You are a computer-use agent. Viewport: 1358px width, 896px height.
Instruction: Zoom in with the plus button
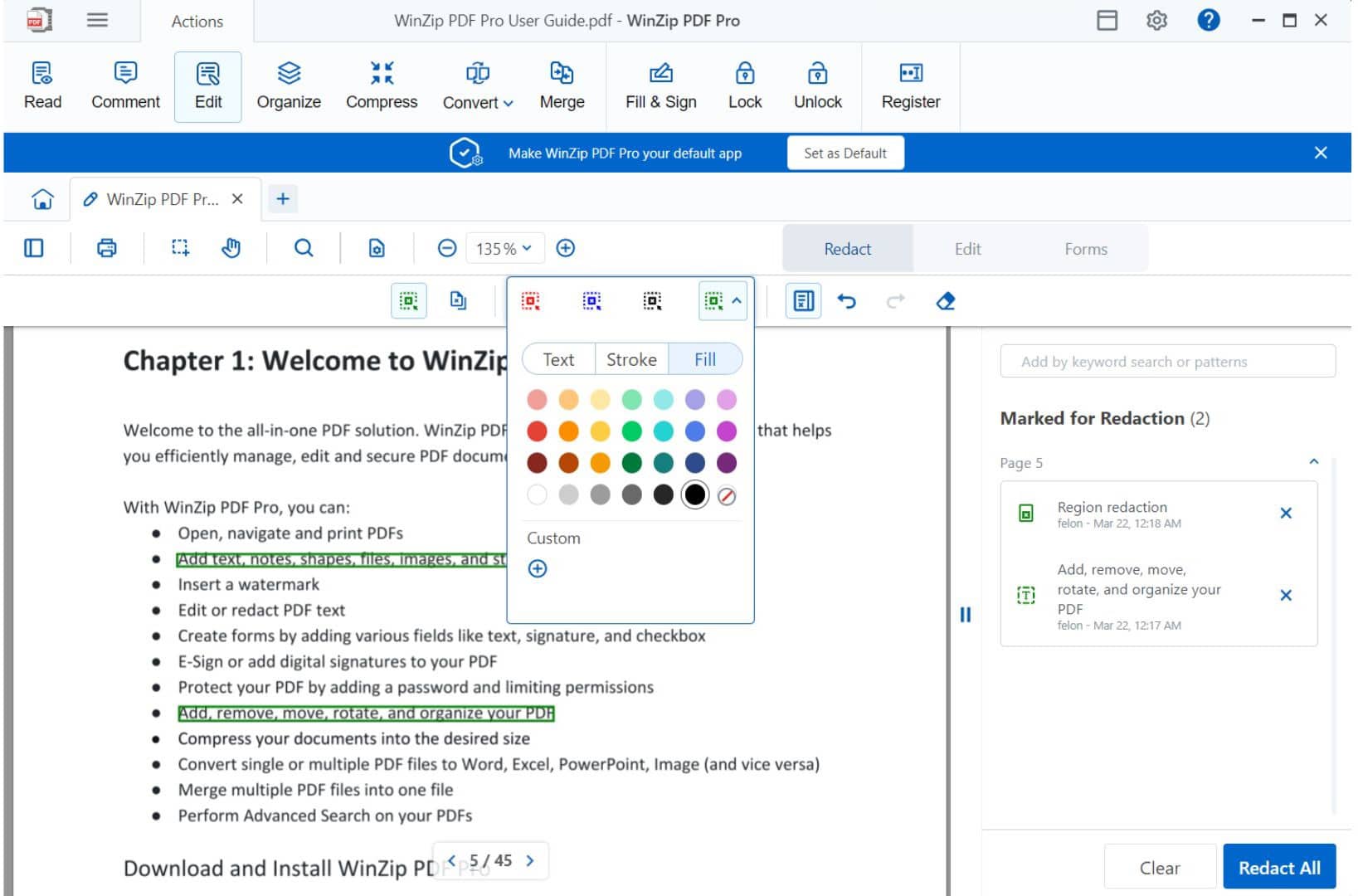coord(566,248)
